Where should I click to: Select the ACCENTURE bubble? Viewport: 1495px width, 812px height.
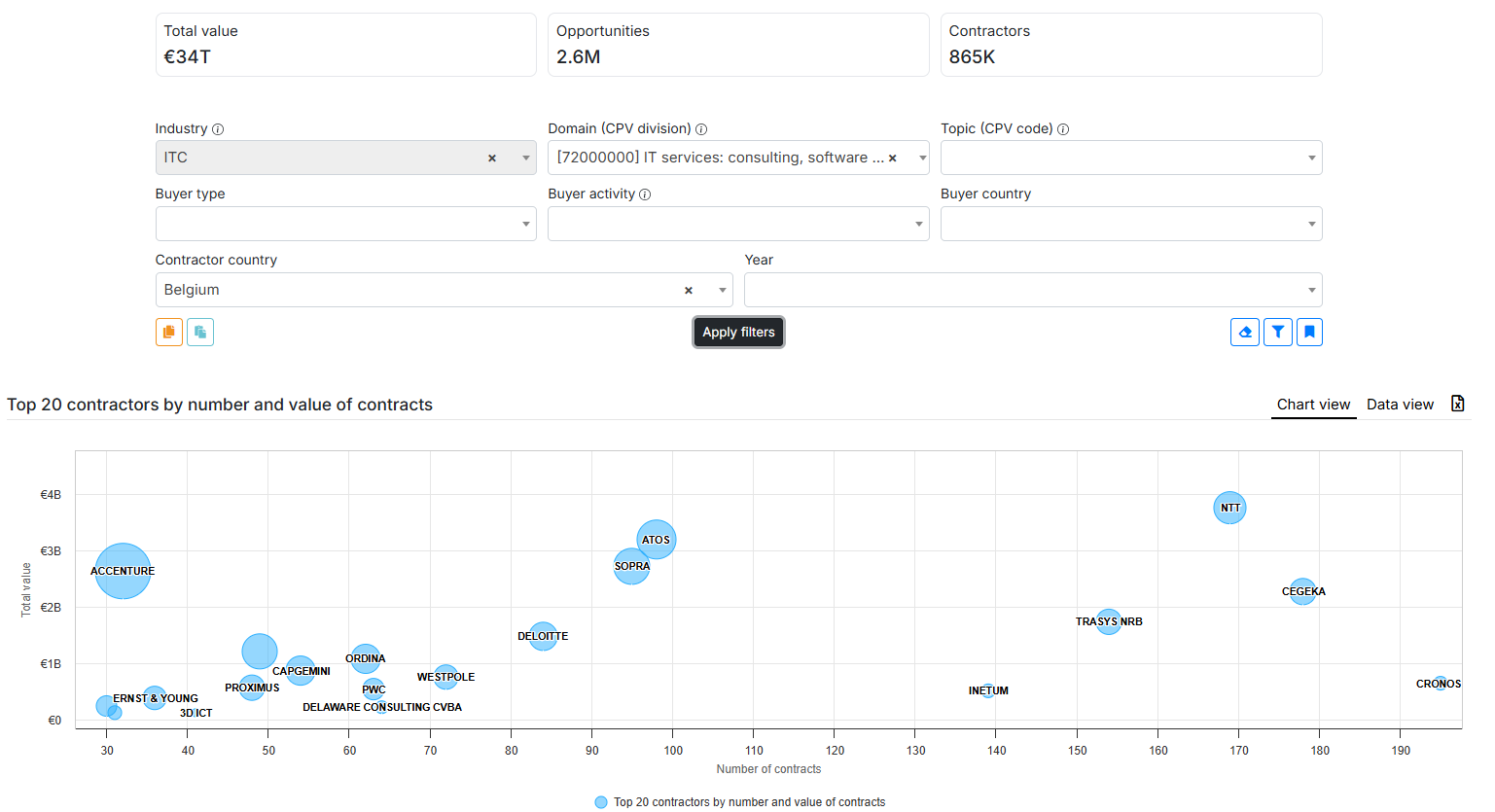[123, 571]
